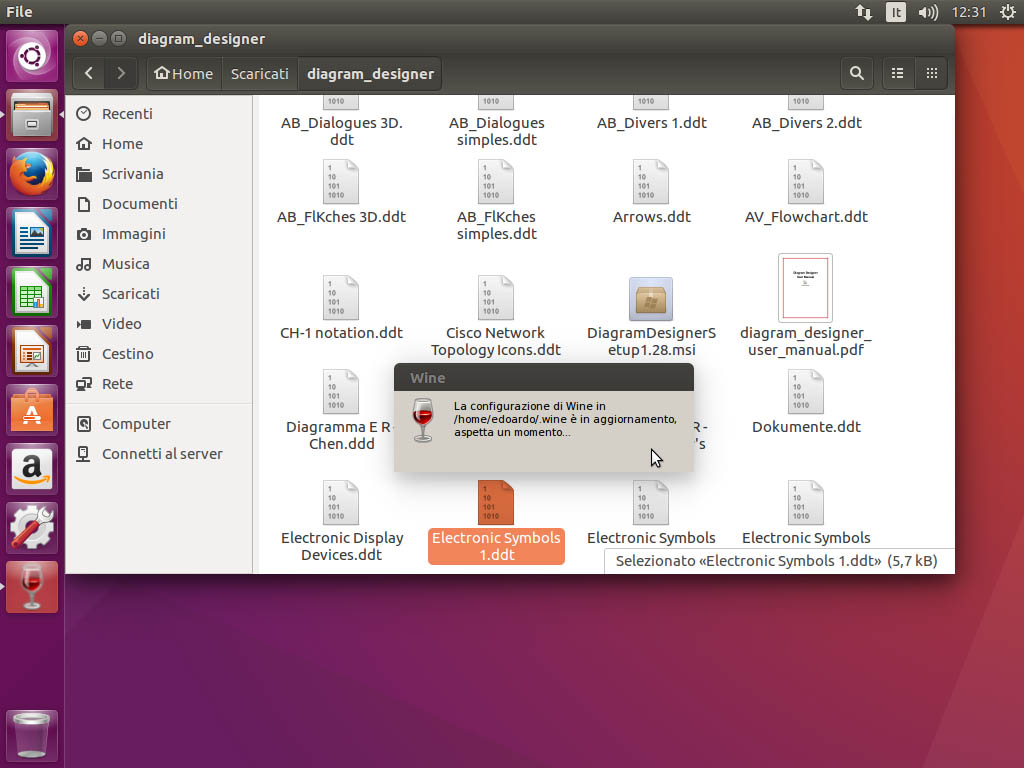Select diagram_designer_user_manual.pdf thumbnail
Image resolution: width=1024 pixels, height=768 pixels.
[805, 288]
